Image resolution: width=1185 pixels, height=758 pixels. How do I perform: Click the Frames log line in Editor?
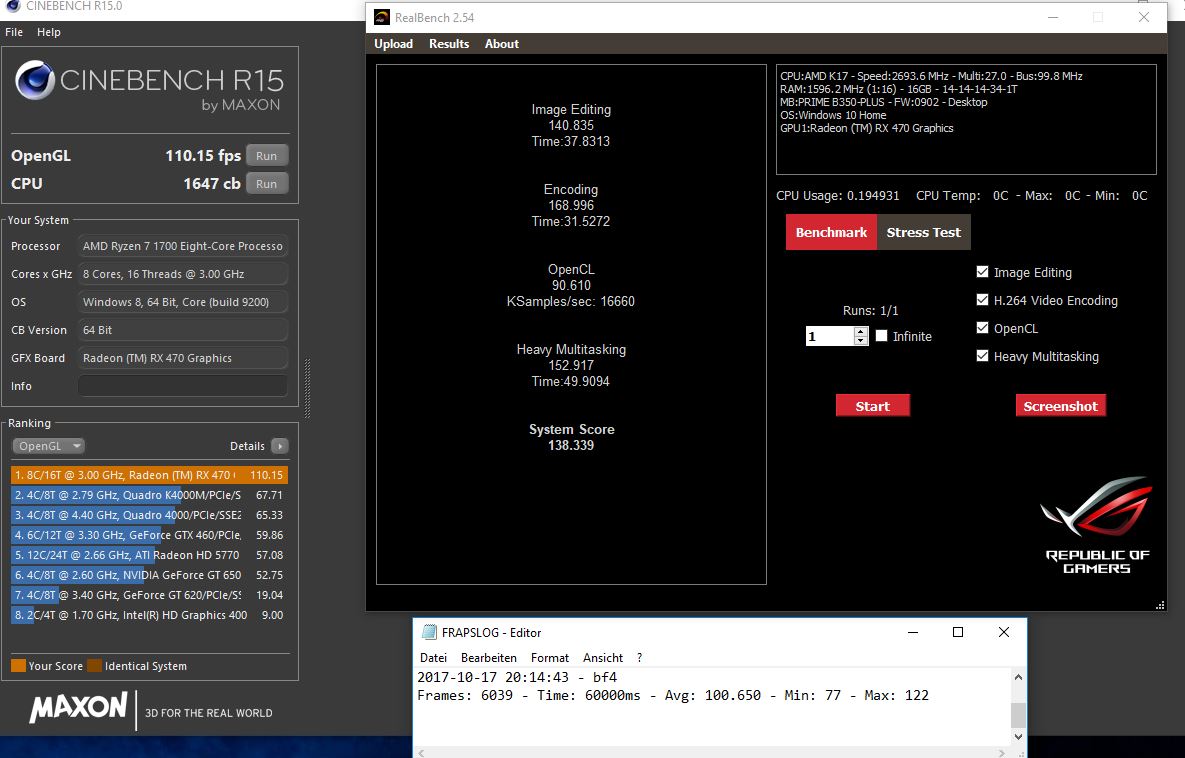pos(673,695)
